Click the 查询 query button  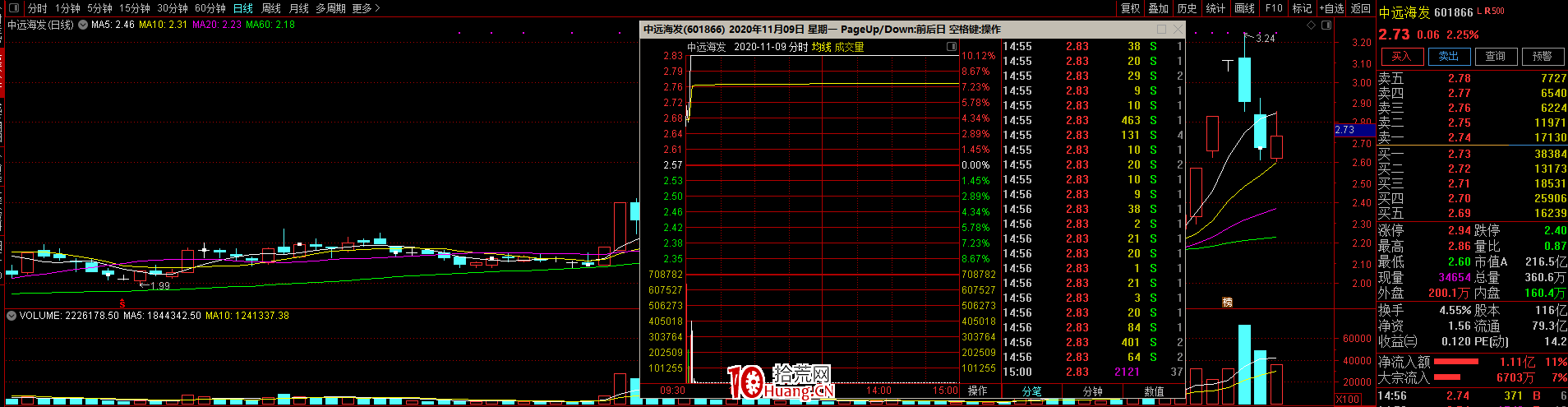tap(1495, 57)
